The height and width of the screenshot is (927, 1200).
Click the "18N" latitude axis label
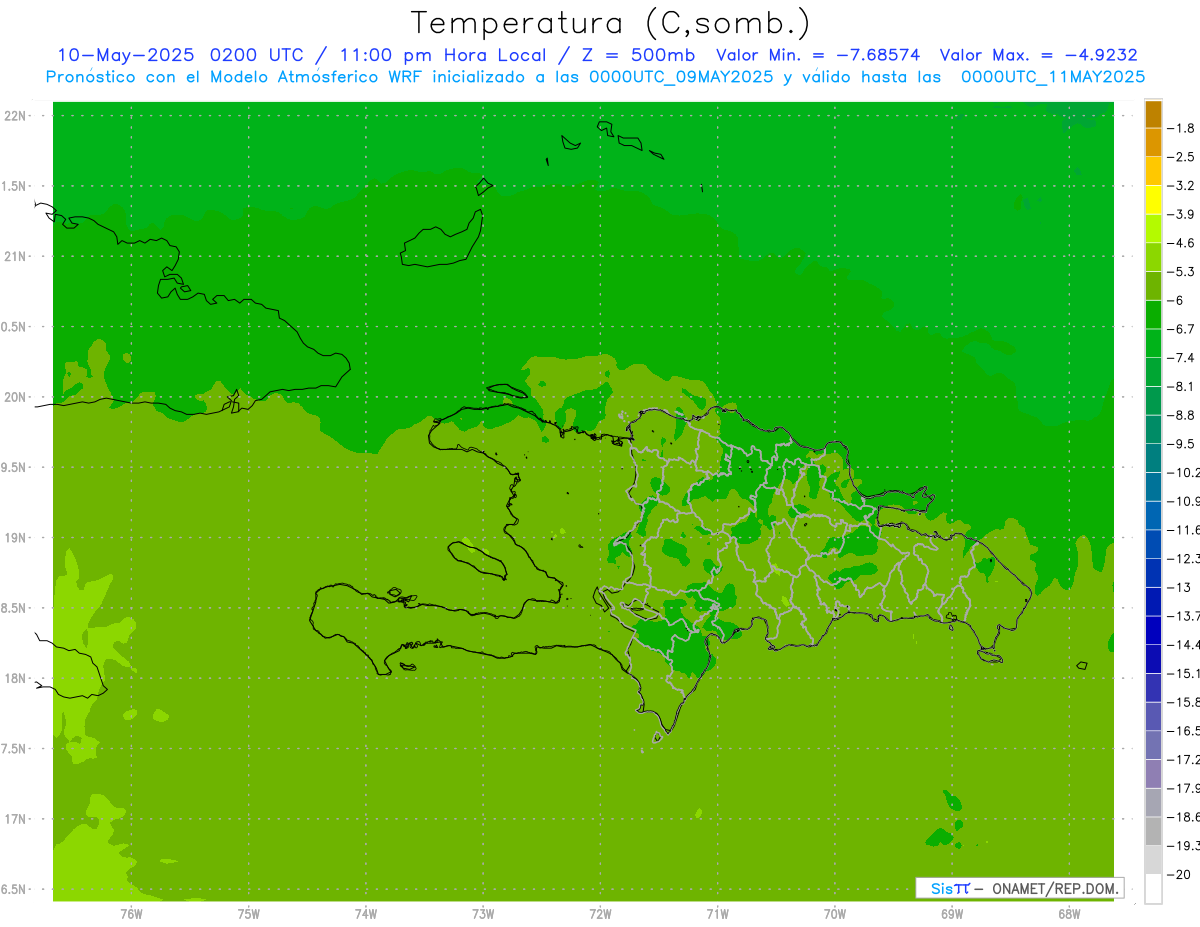coord(16,678)
